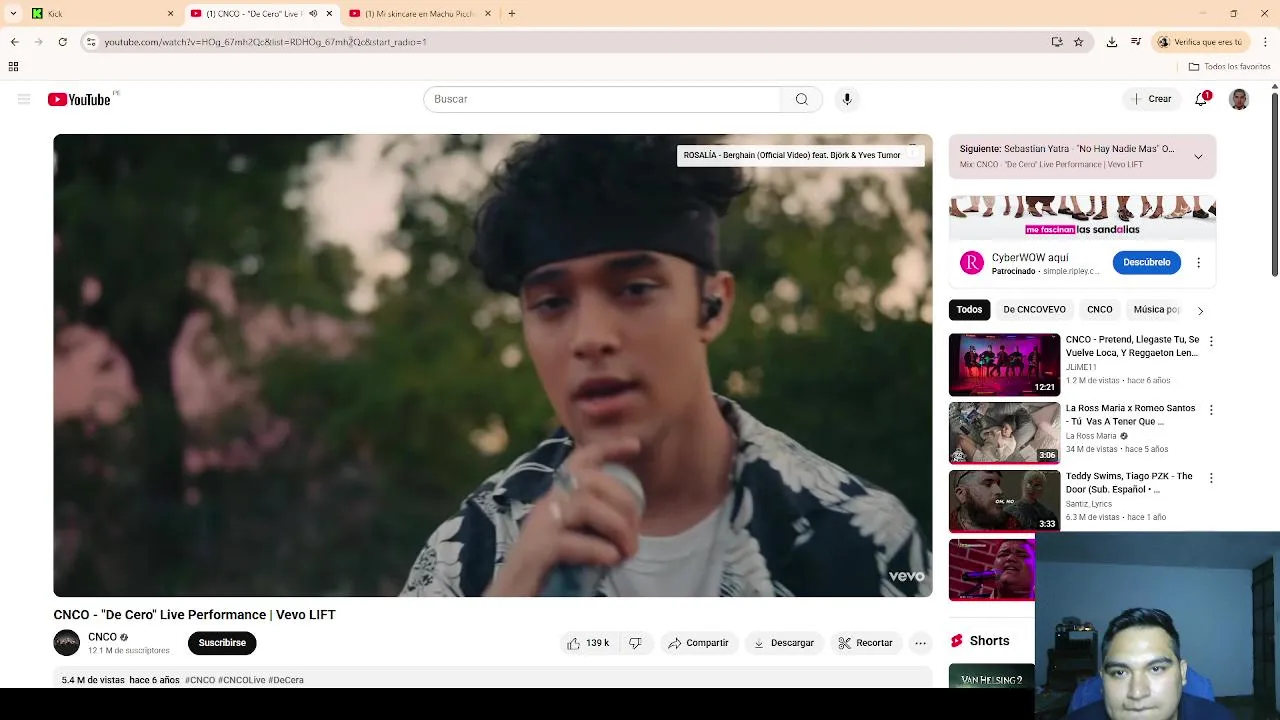Open the CNCO channel name link
Screen dimensions: 1280x720
[102, 637]
